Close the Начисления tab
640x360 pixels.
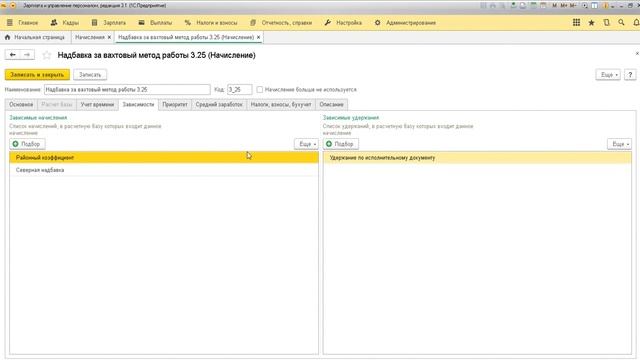point(109,38)
